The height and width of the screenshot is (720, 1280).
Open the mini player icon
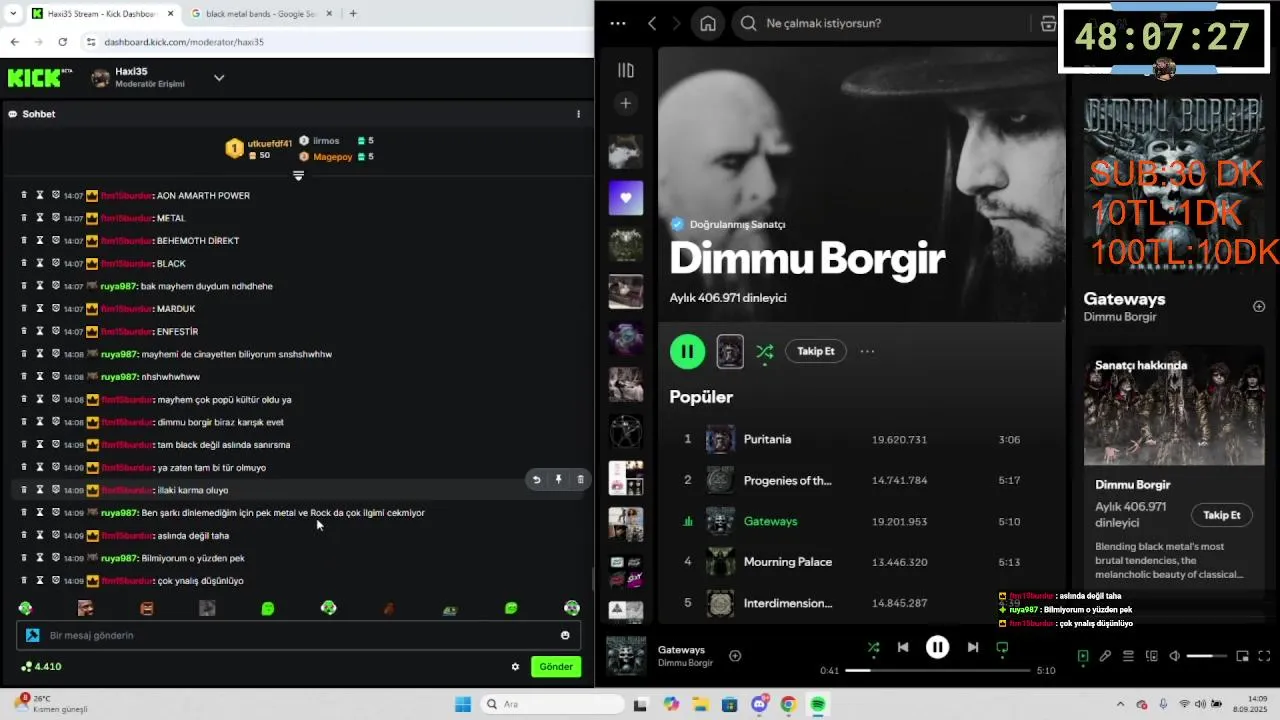click(1242, 656)
